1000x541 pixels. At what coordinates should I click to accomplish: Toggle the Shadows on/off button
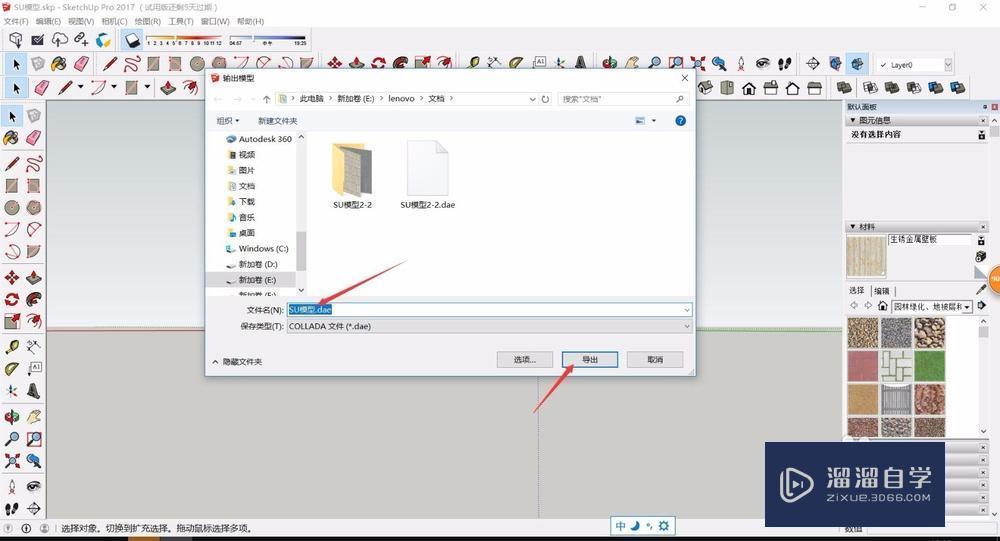pos(132,40)
